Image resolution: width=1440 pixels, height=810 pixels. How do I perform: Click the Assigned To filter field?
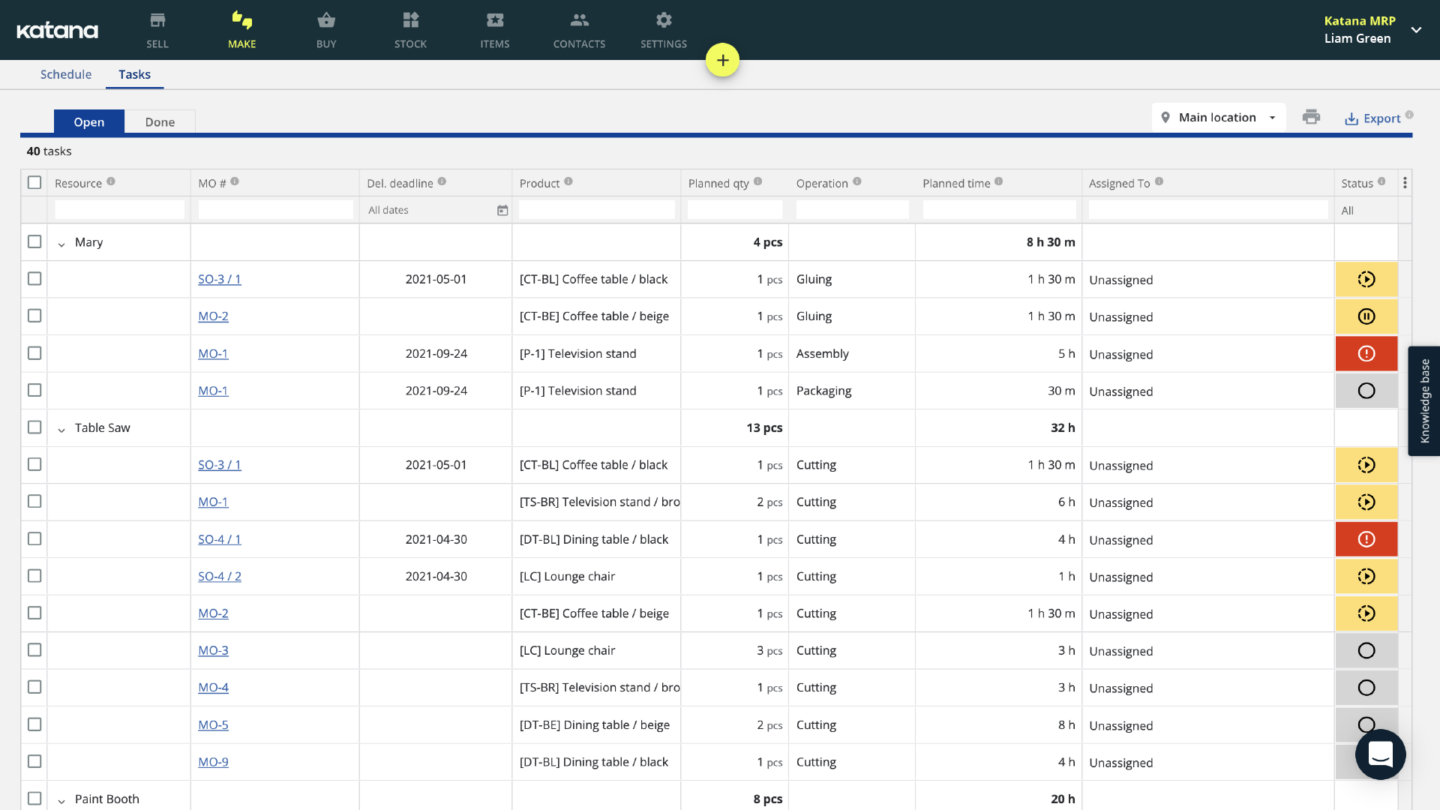1208,210
